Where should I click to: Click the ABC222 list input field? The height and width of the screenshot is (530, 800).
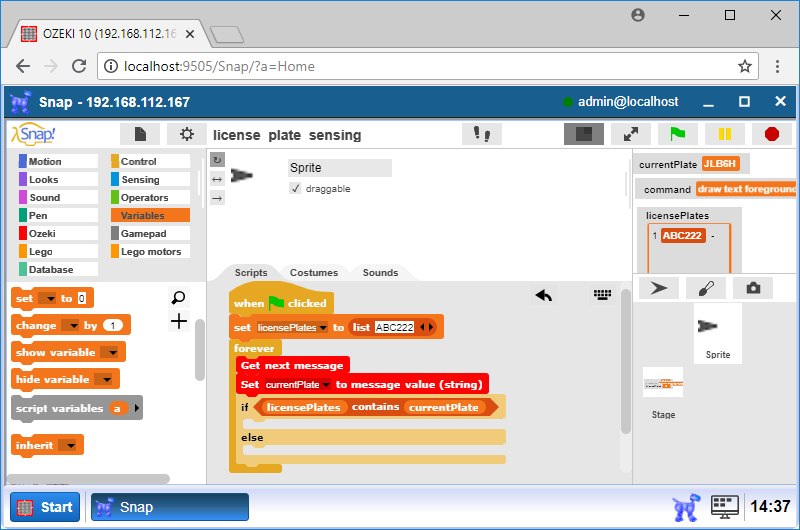tap(394, 327)
